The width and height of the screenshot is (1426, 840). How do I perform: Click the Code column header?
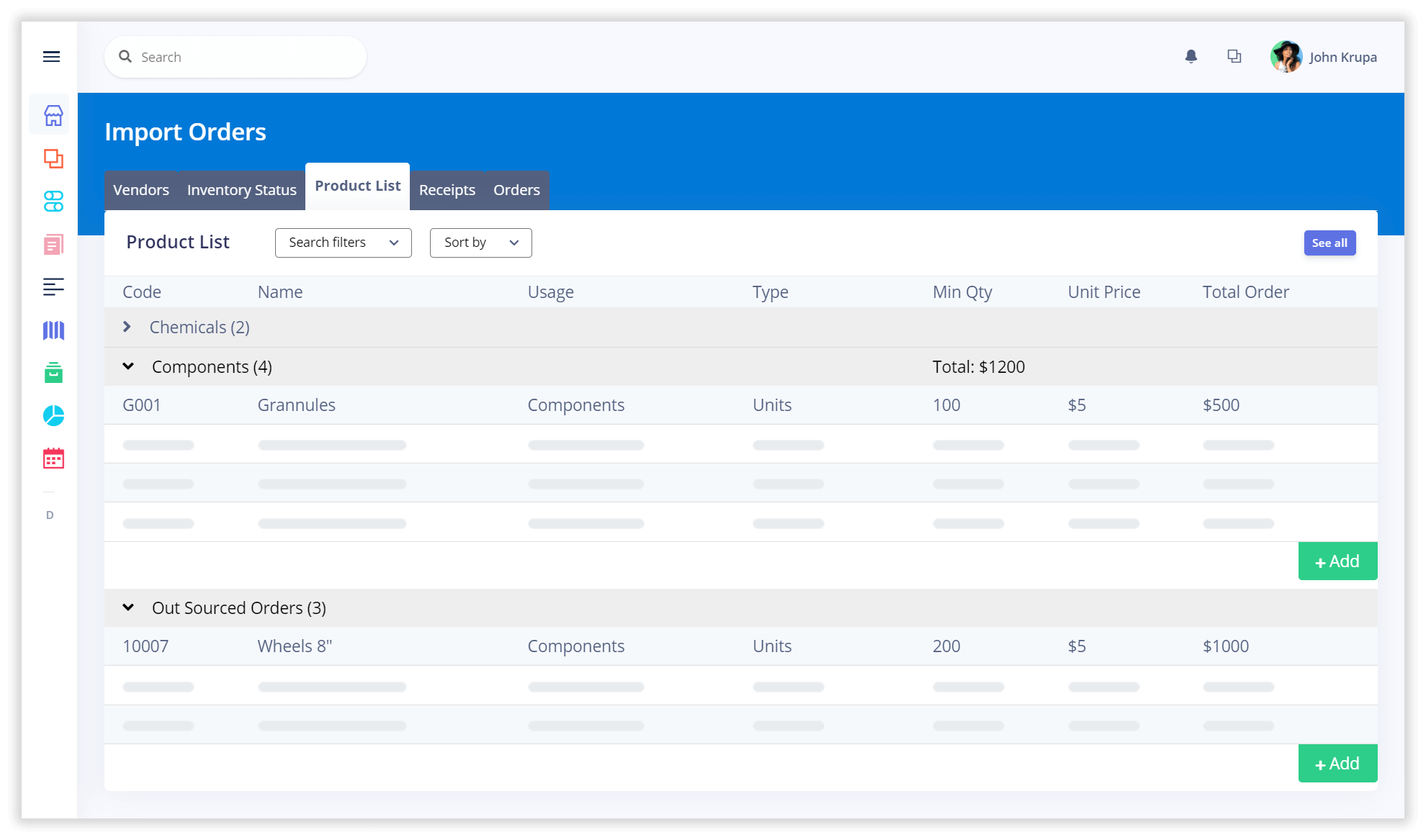142,292
